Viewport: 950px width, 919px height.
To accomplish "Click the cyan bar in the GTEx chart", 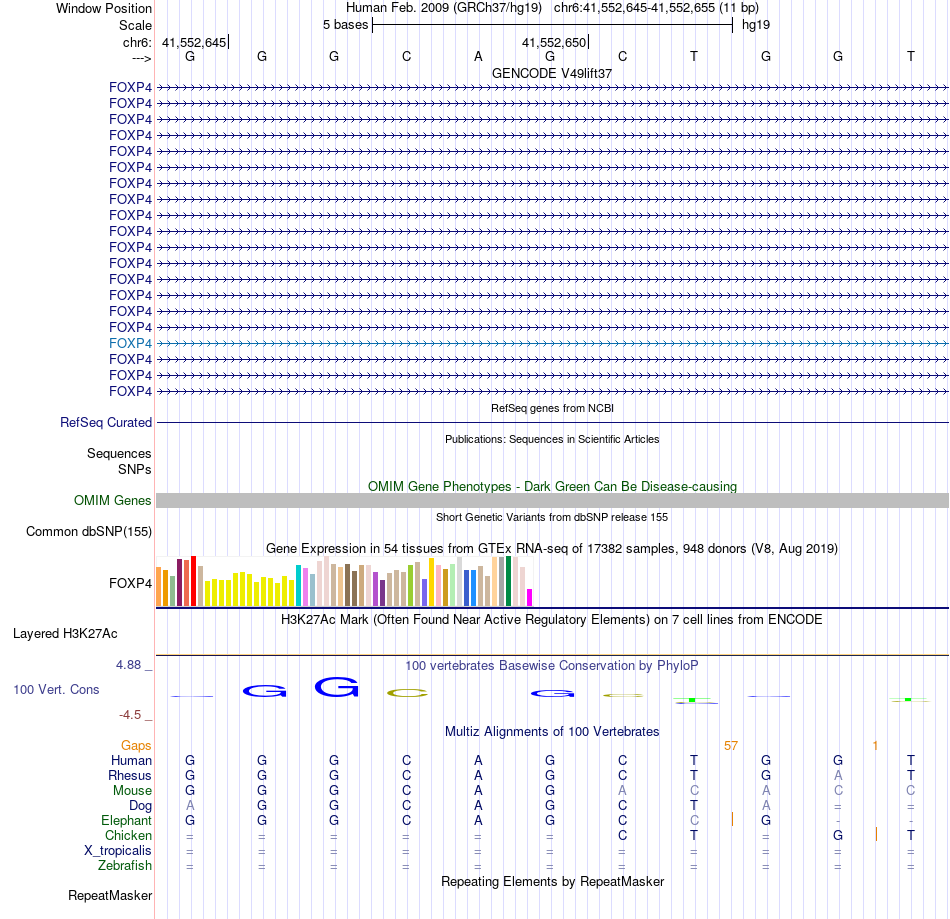I will pos(298,585).
